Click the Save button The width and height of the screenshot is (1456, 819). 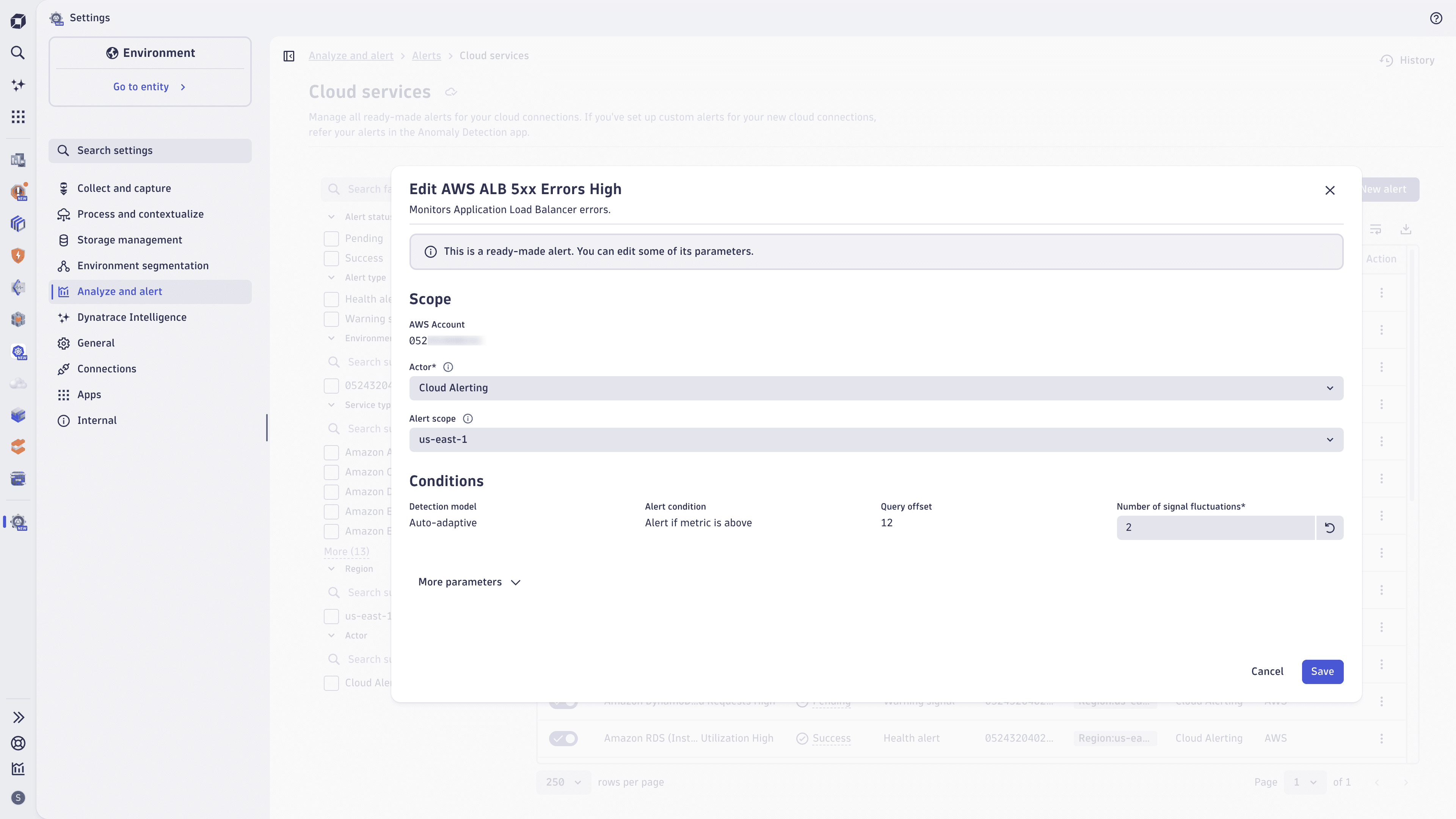(x=1322, y=672)
